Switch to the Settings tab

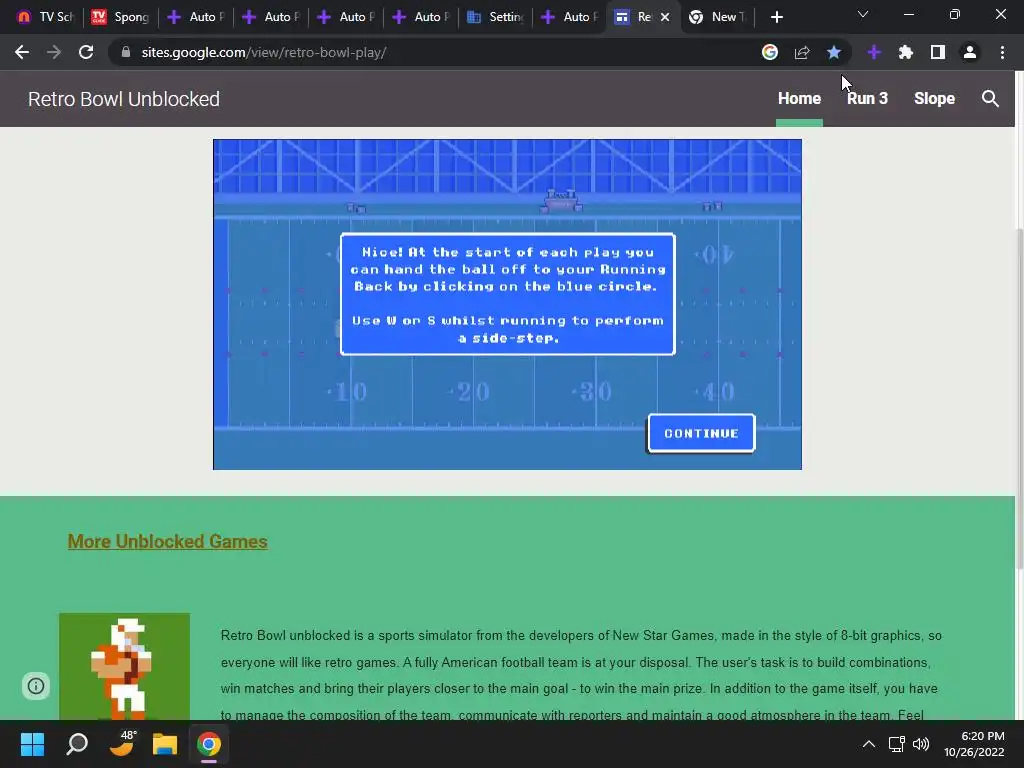[x=496, y=17]
